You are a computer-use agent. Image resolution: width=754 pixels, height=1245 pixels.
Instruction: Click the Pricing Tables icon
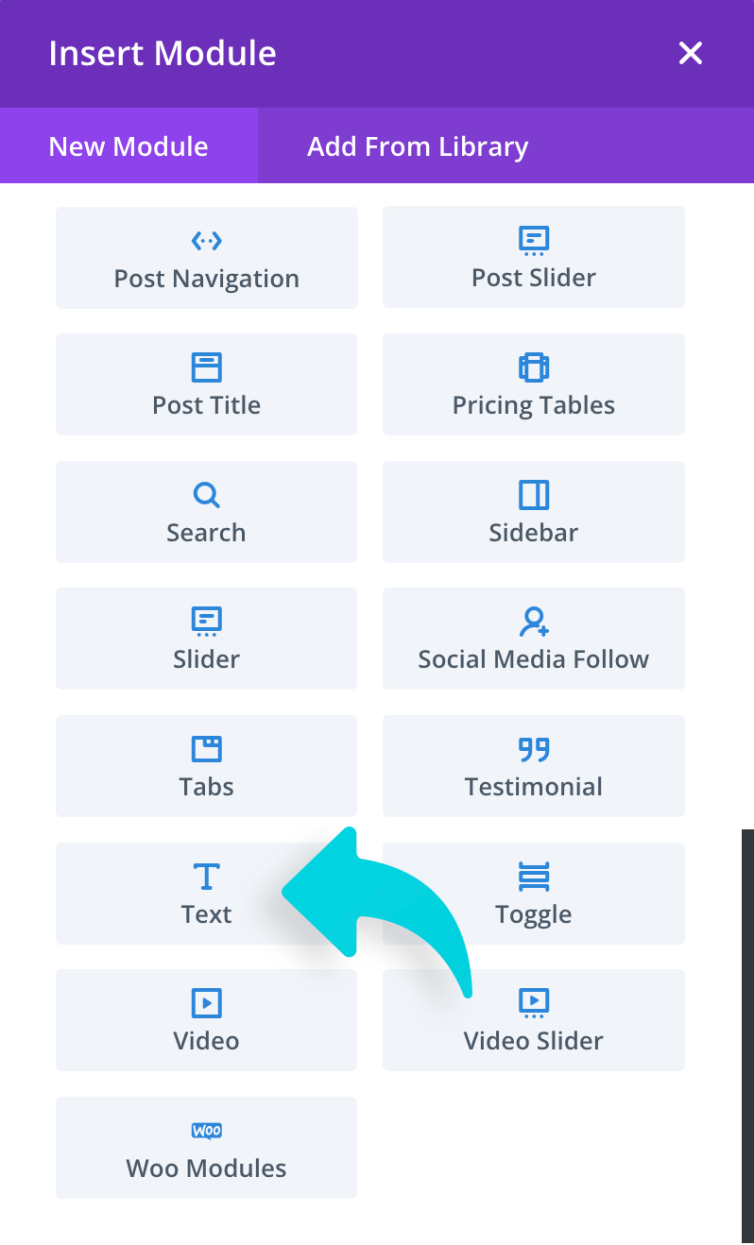pos(533,367)
